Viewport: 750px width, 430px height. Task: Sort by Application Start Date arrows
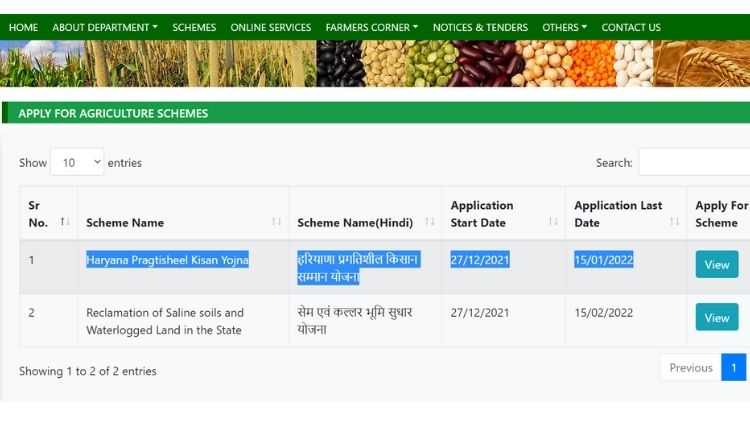[553, 221]
